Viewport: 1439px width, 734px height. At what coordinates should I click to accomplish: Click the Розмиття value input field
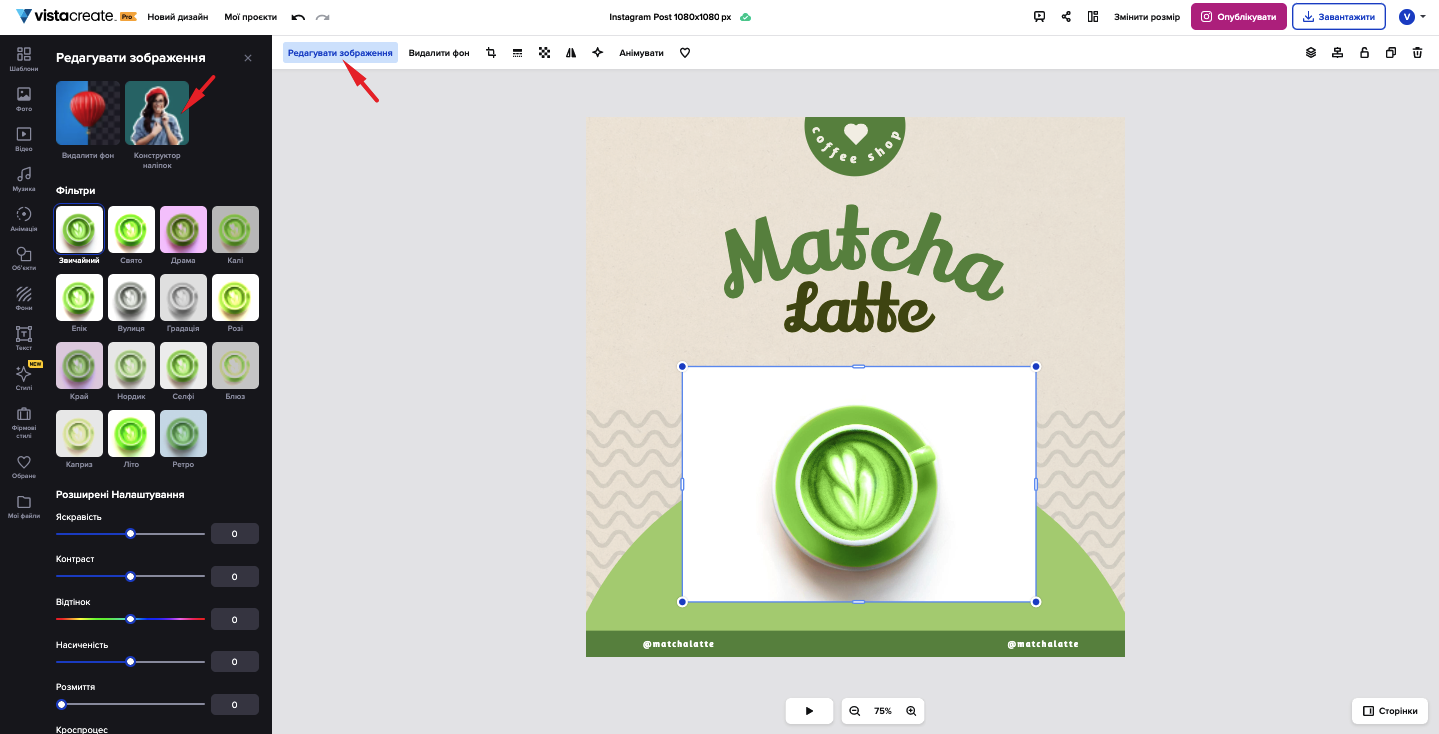tap(235, 705)
